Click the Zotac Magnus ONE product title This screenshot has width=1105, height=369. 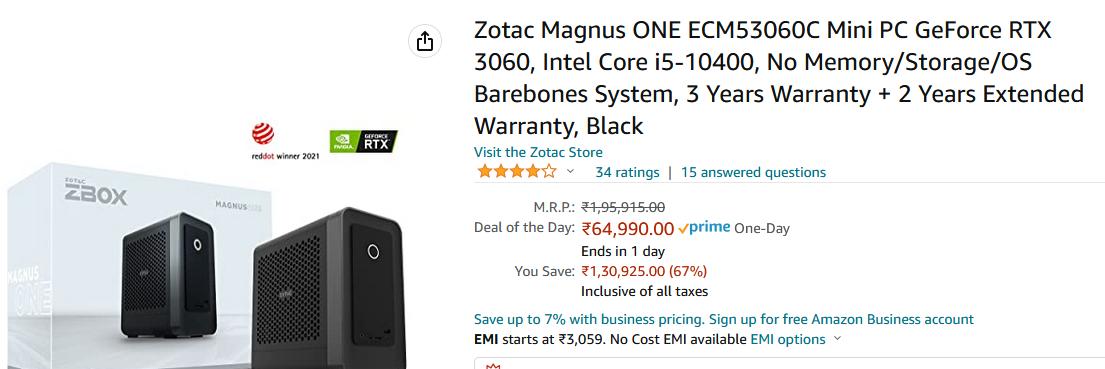(x=779, y=78)
